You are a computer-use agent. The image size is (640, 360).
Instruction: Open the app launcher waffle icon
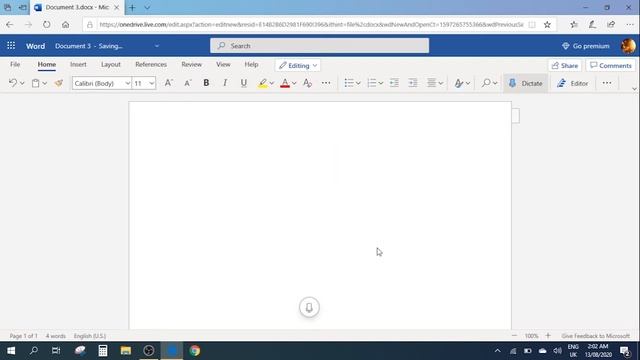point(11,46)
